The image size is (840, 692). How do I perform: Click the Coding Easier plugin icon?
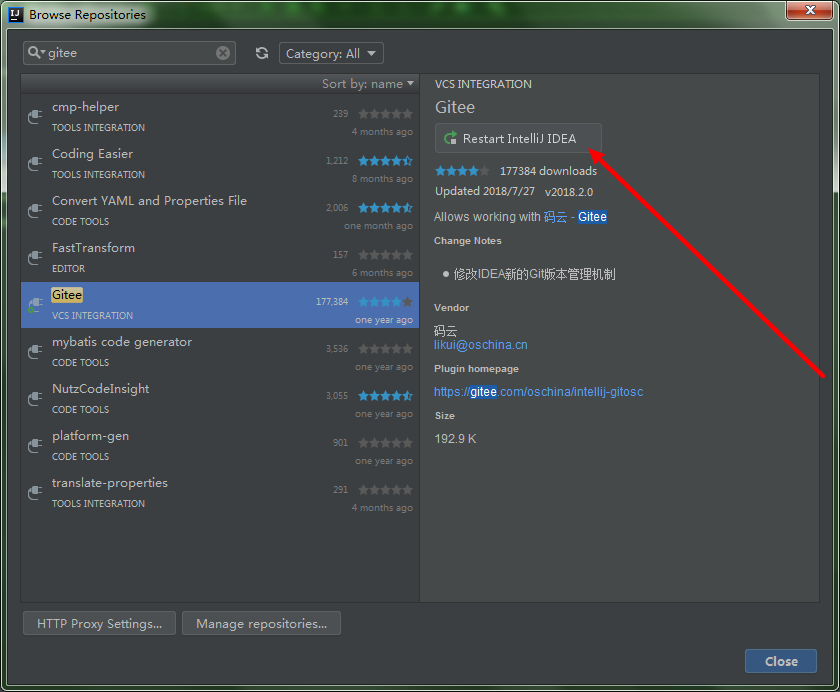pyautogui.click(x=35, y=163)
